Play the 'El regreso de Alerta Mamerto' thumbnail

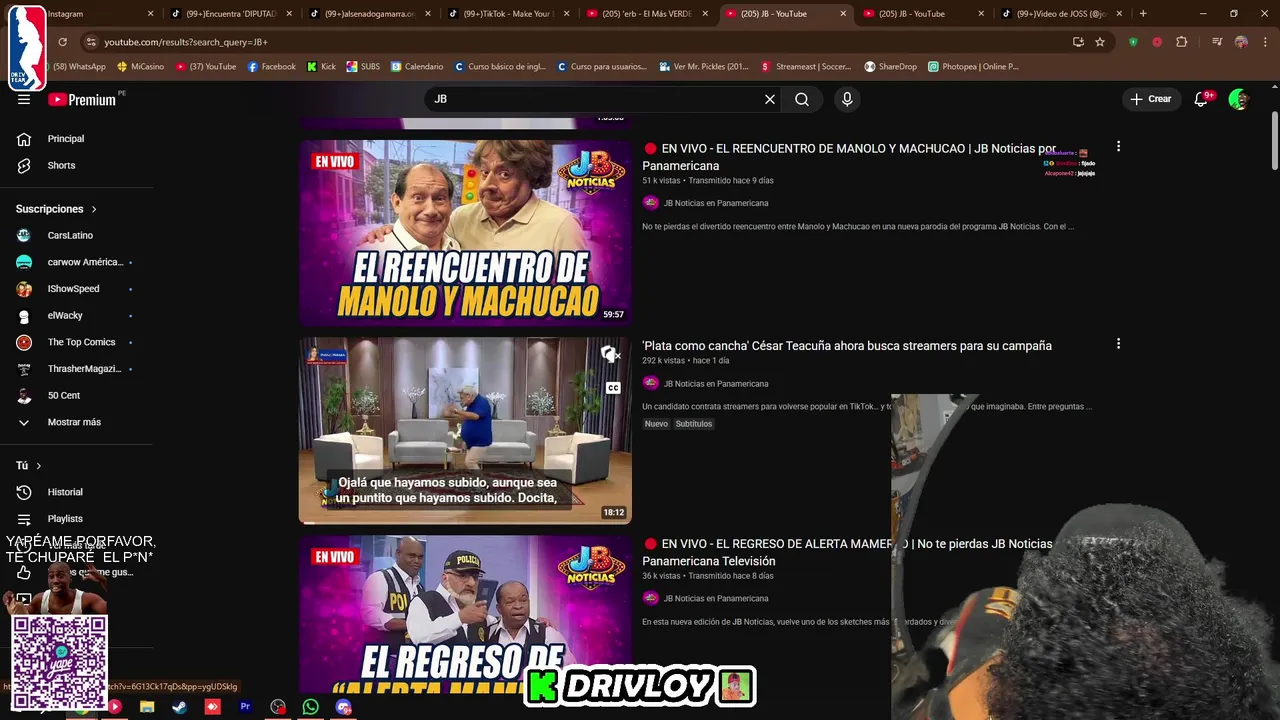point(465,615)
